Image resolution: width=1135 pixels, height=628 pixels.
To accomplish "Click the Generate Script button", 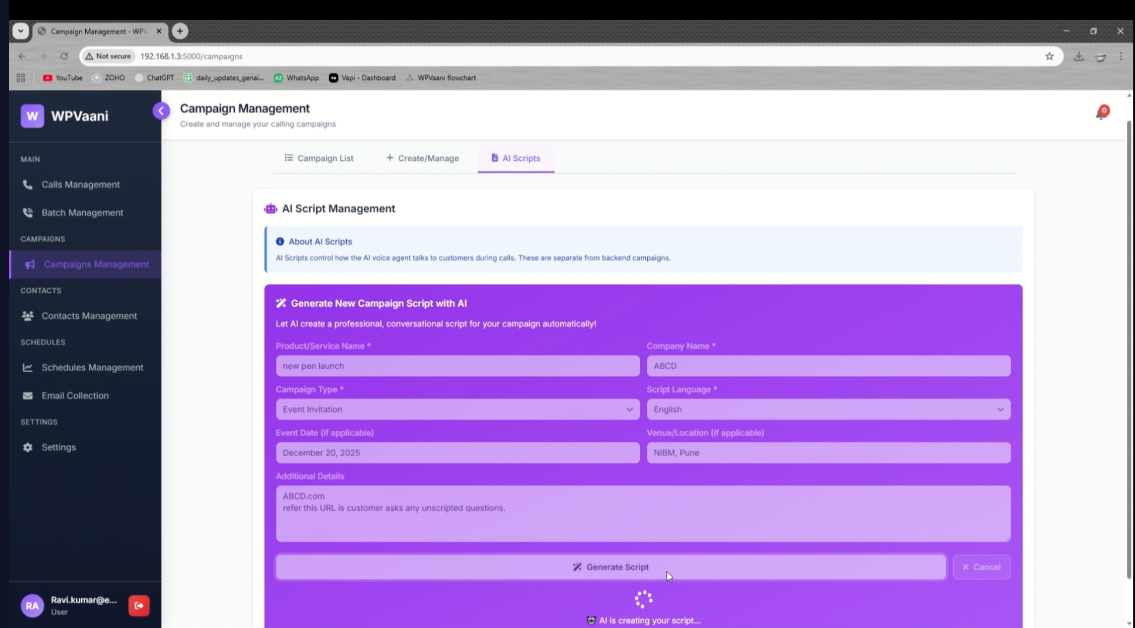I will click(610, 567).
